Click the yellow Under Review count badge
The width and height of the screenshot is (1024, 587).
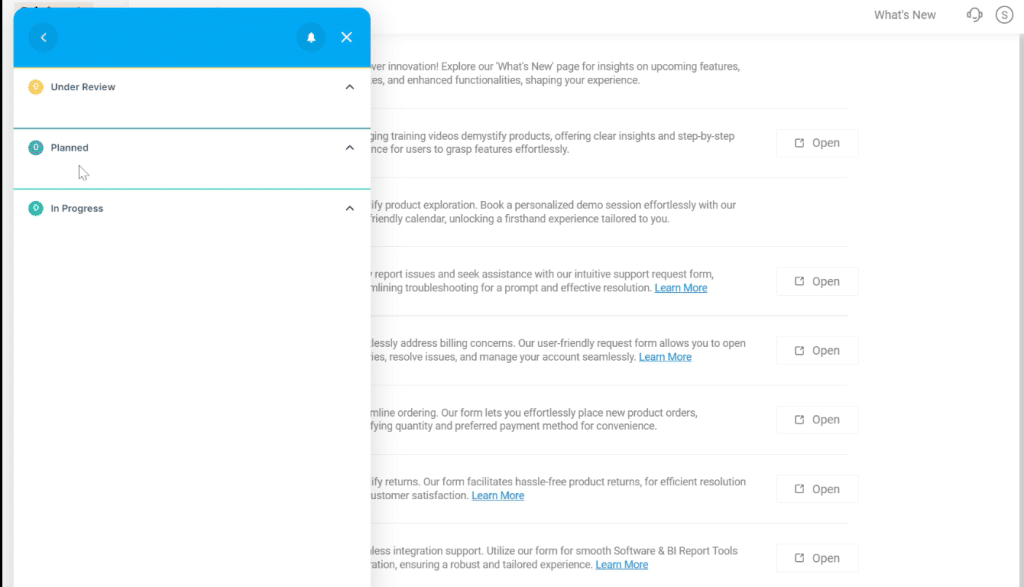pyautogui.click(x=36, y=87)
